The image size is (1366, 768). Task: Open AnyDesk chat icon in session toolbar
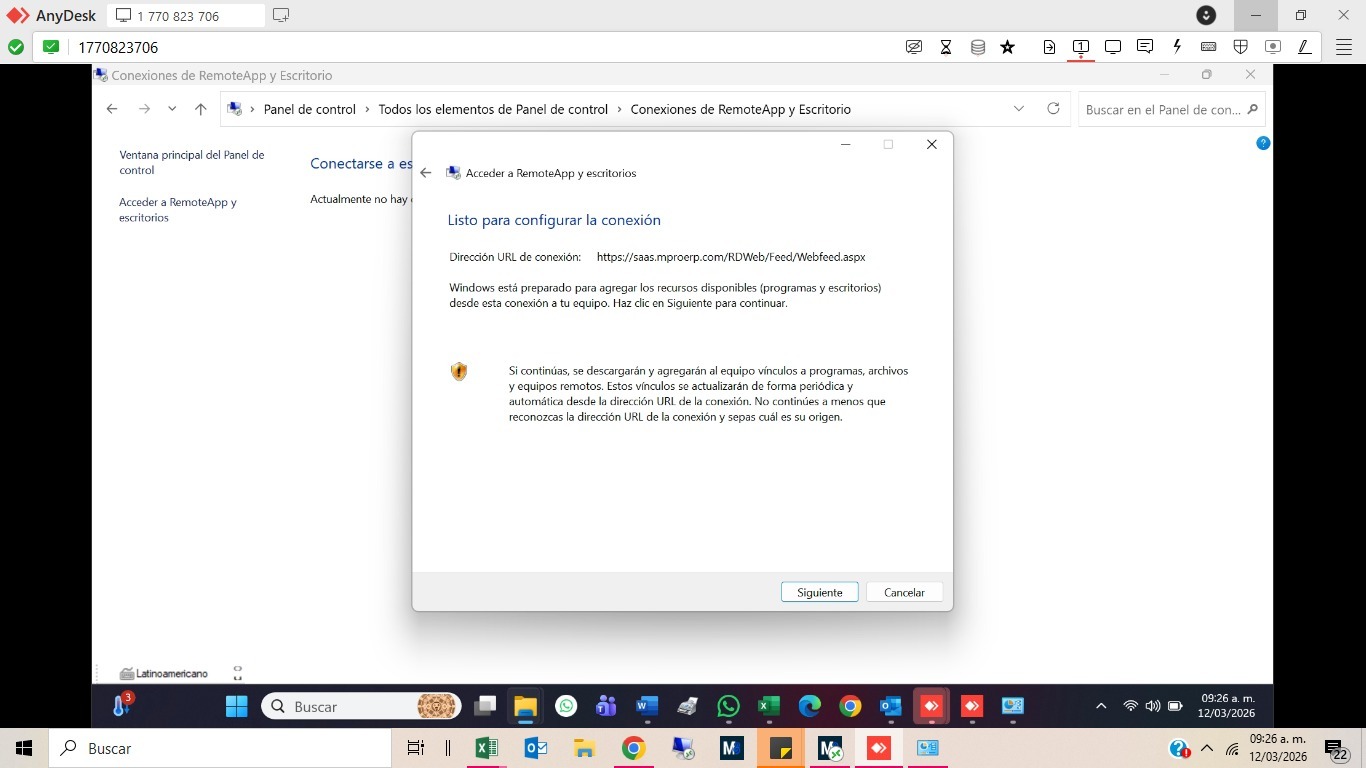click(x=1145, y=47)
